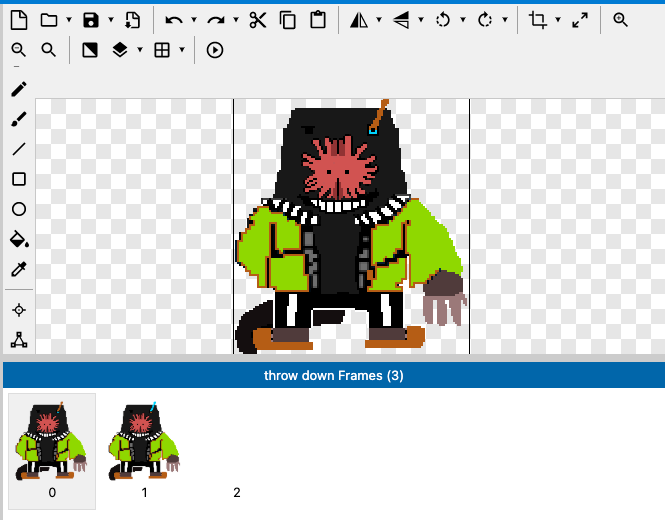665x520 pixels.
Task: Flip the image vertically
Action: [x=401, y=20]
